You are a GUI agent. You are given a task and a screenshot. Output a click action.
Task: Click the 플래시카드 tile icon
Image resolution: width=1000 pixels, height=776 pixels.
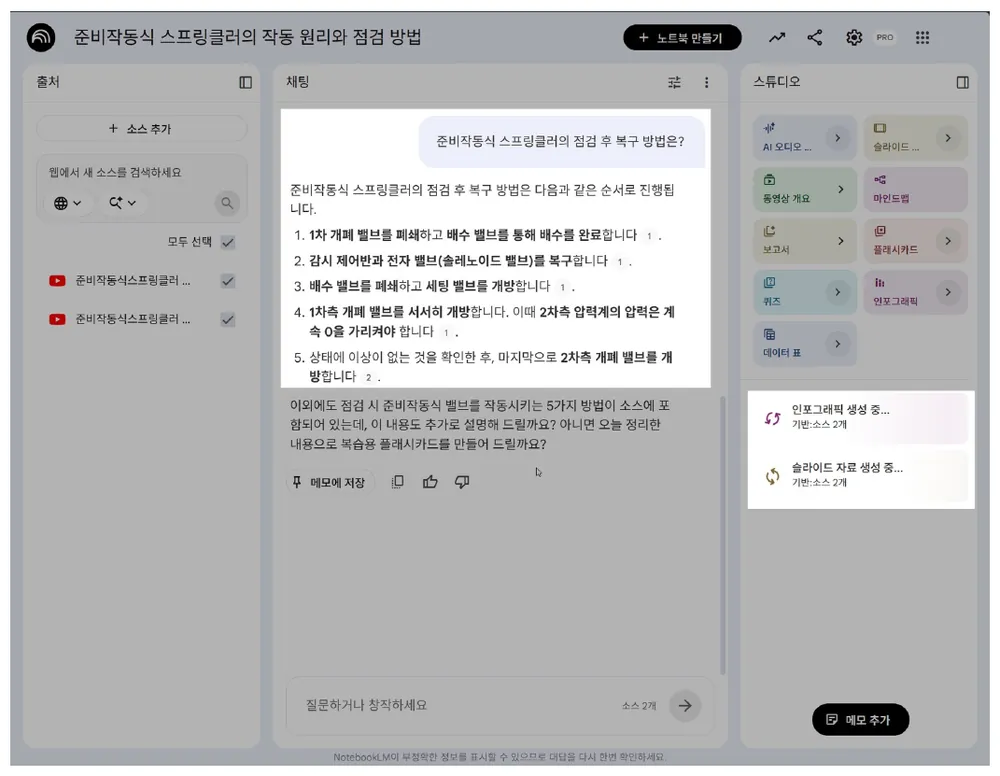pos(879,231)
